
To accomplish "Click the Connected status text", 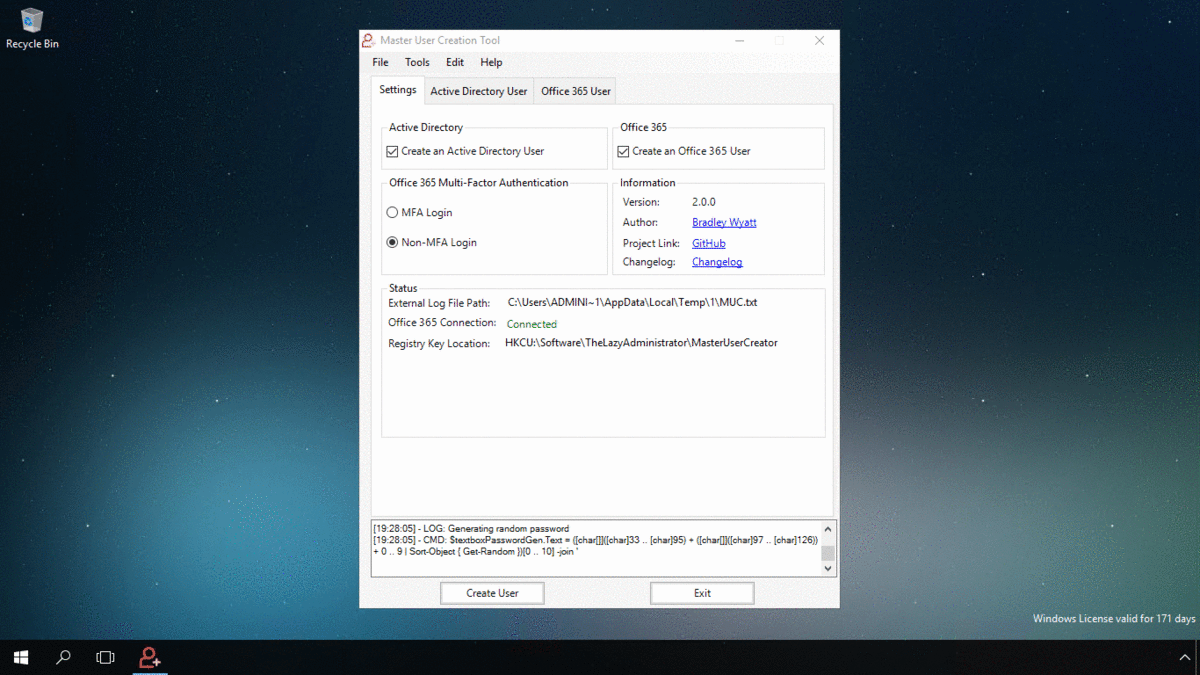I will tap(532, 324).
